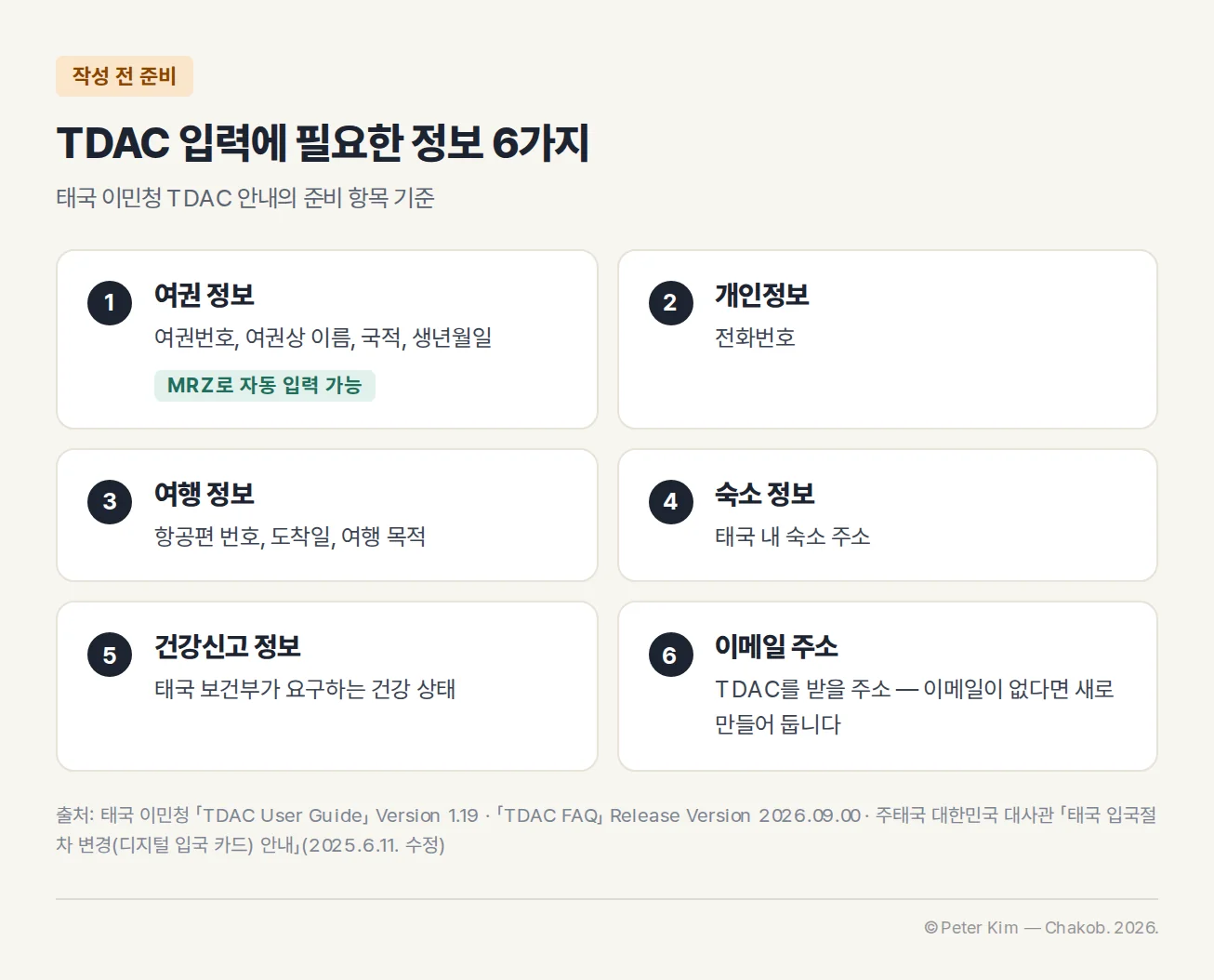Click the number 2 circle beside '개인정보'
Image resolution: width=1214 pixels, height=980 pixels.
click(x=670, y=303)
